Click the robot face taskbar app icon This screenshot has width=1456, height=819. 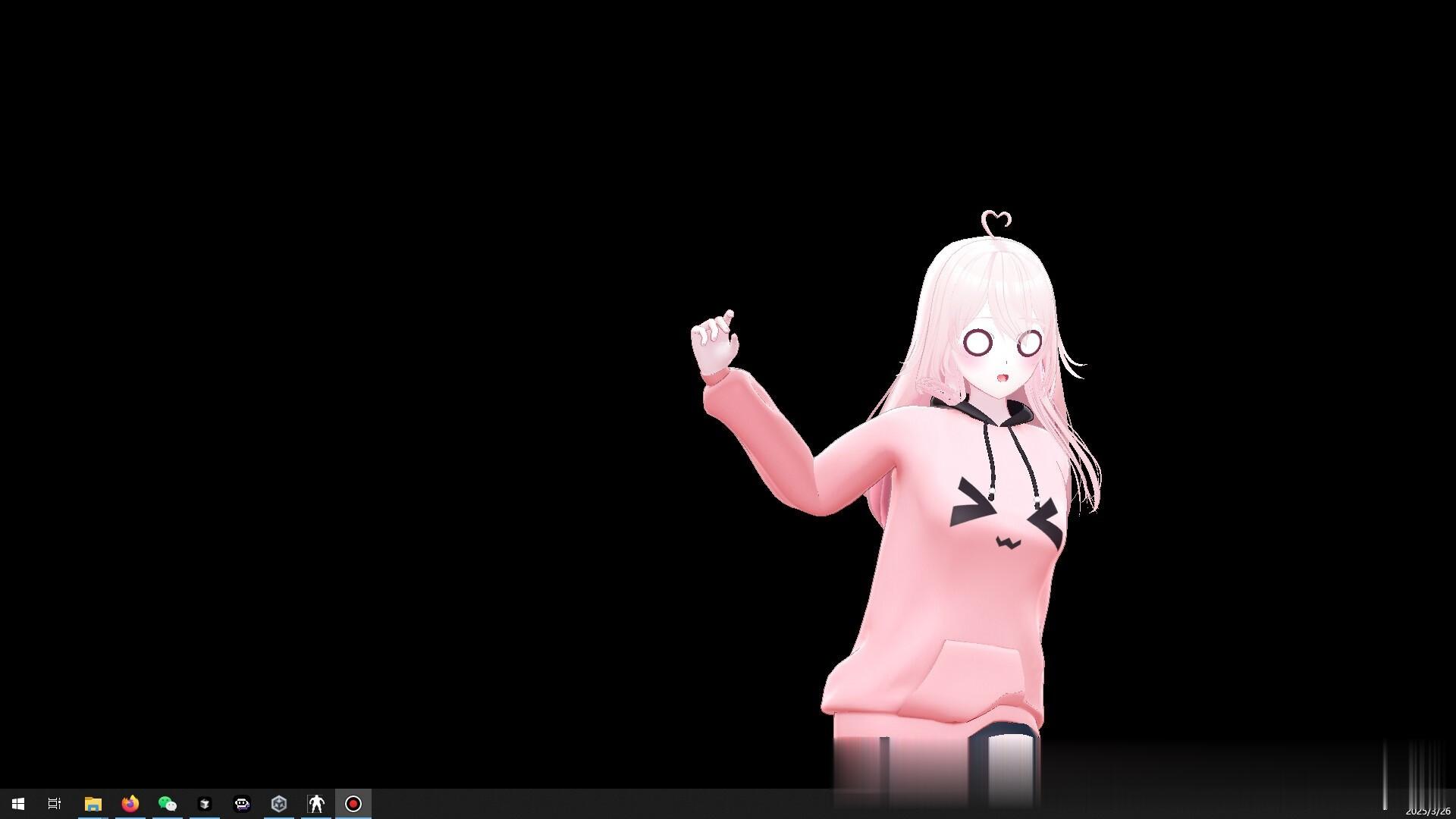click(x=242, y=804)
